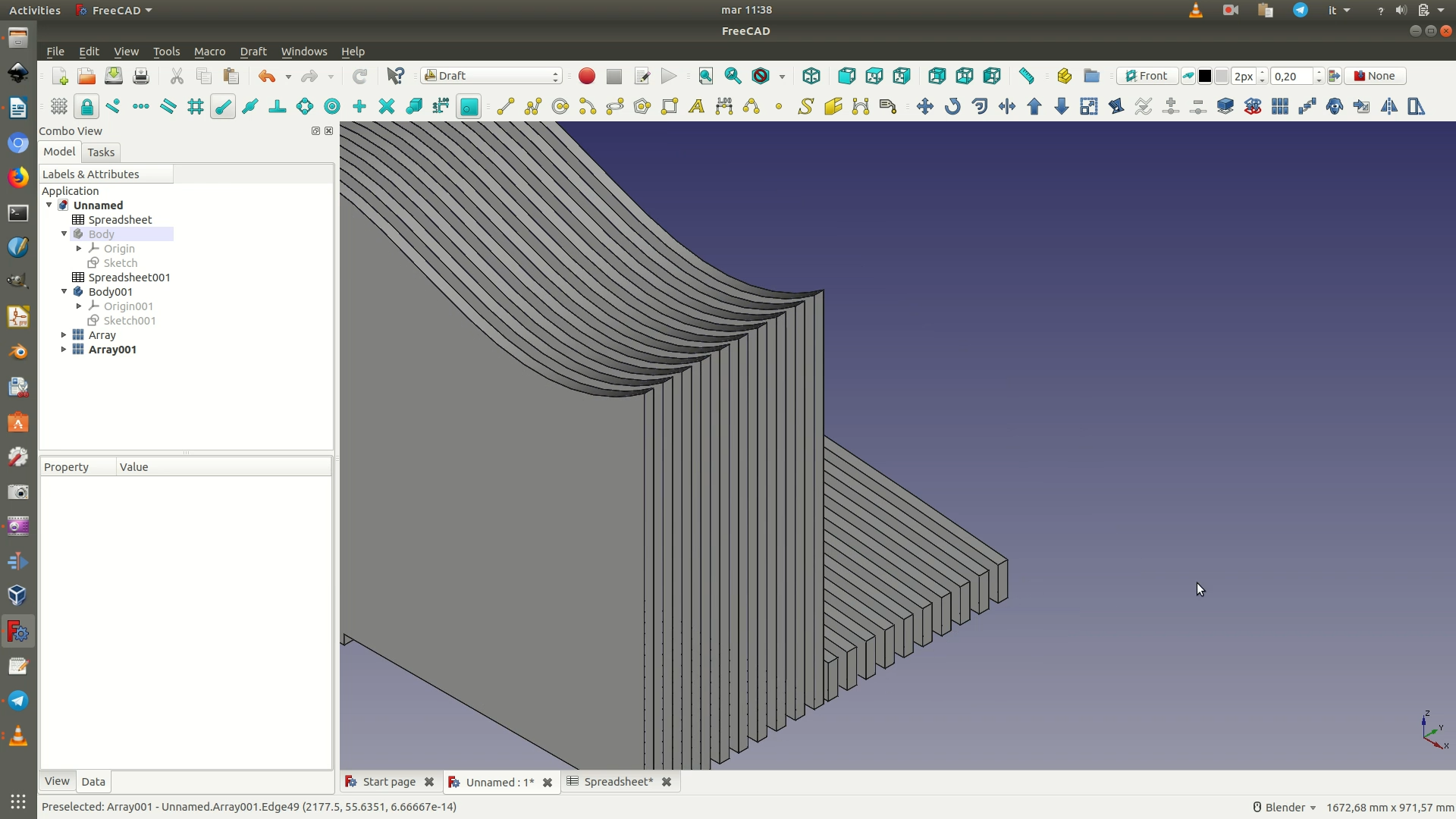
Task: Collapse the Body001 tree node
Action: pos(64,292)
